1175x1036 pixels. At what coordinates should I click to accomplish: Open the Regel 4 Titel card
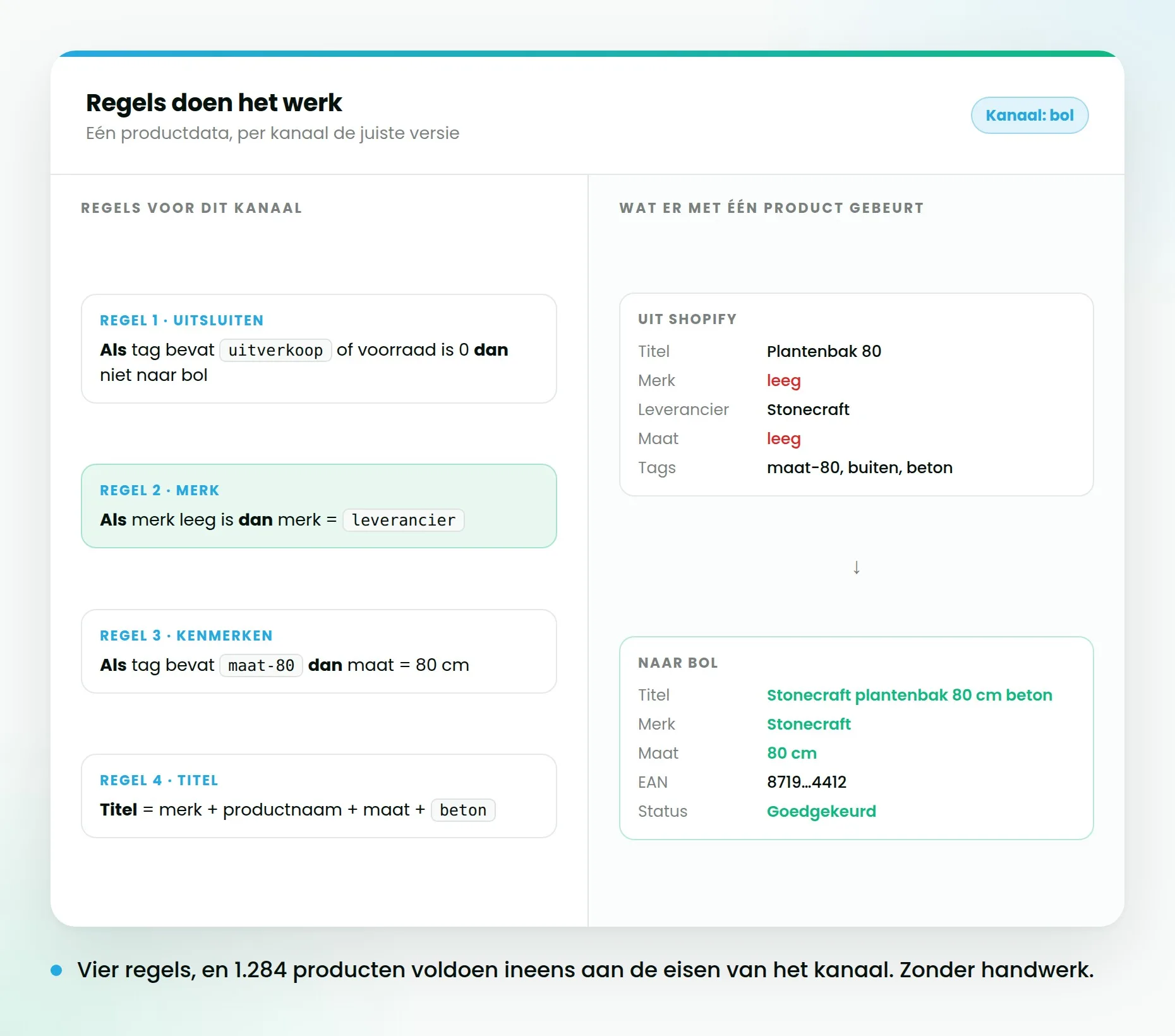[318, 796]
